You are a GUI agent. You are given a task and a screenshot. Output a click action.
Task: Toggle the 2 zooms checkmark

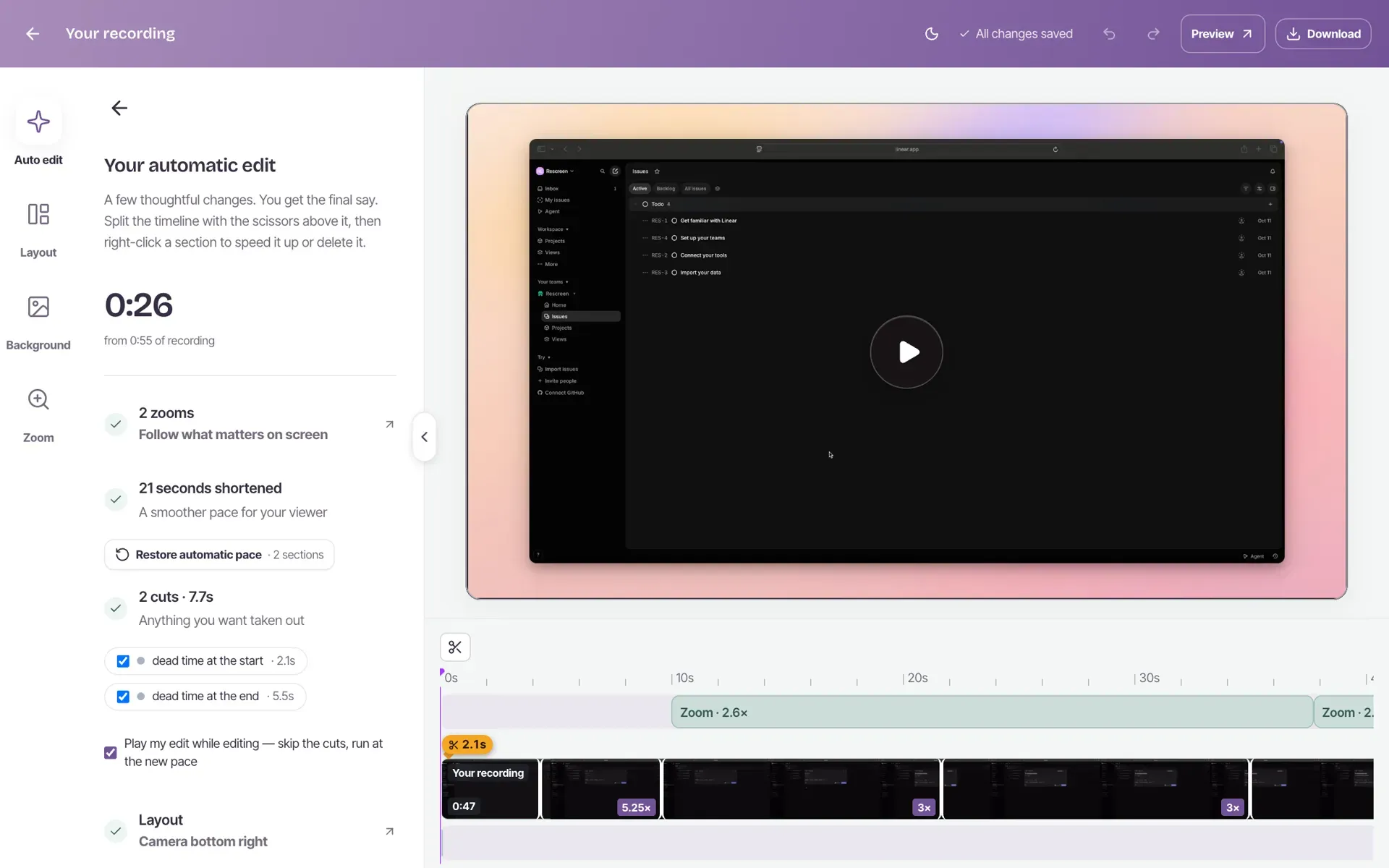116,424
